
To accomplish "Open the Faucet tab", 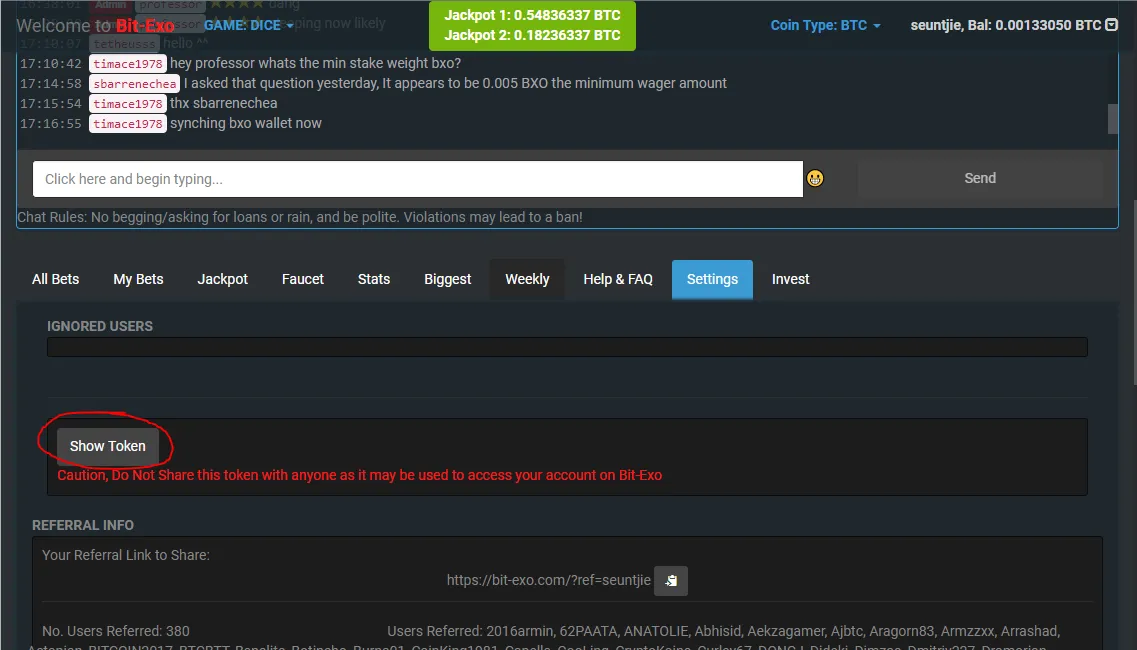I will pos(303,279).
